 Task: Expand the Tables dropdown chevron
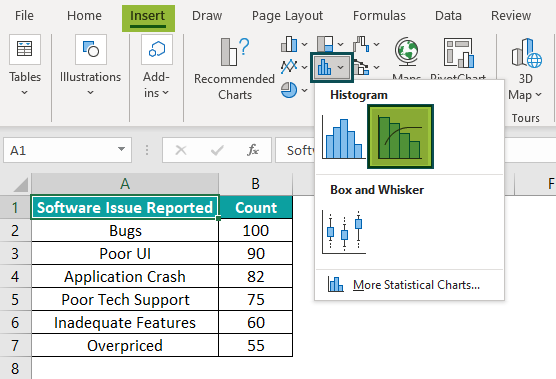coord(24,93)
